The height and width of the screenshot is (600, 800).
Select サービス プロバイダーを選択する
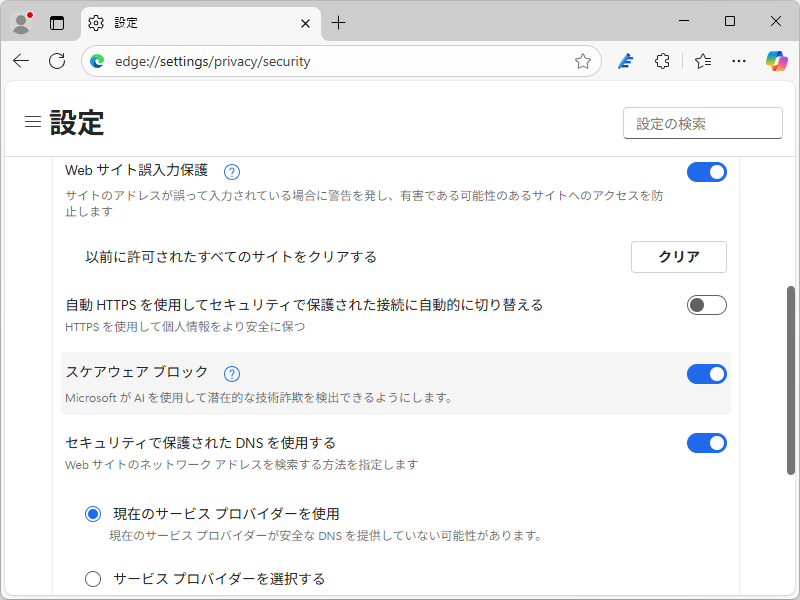click(x=93, y=578)
